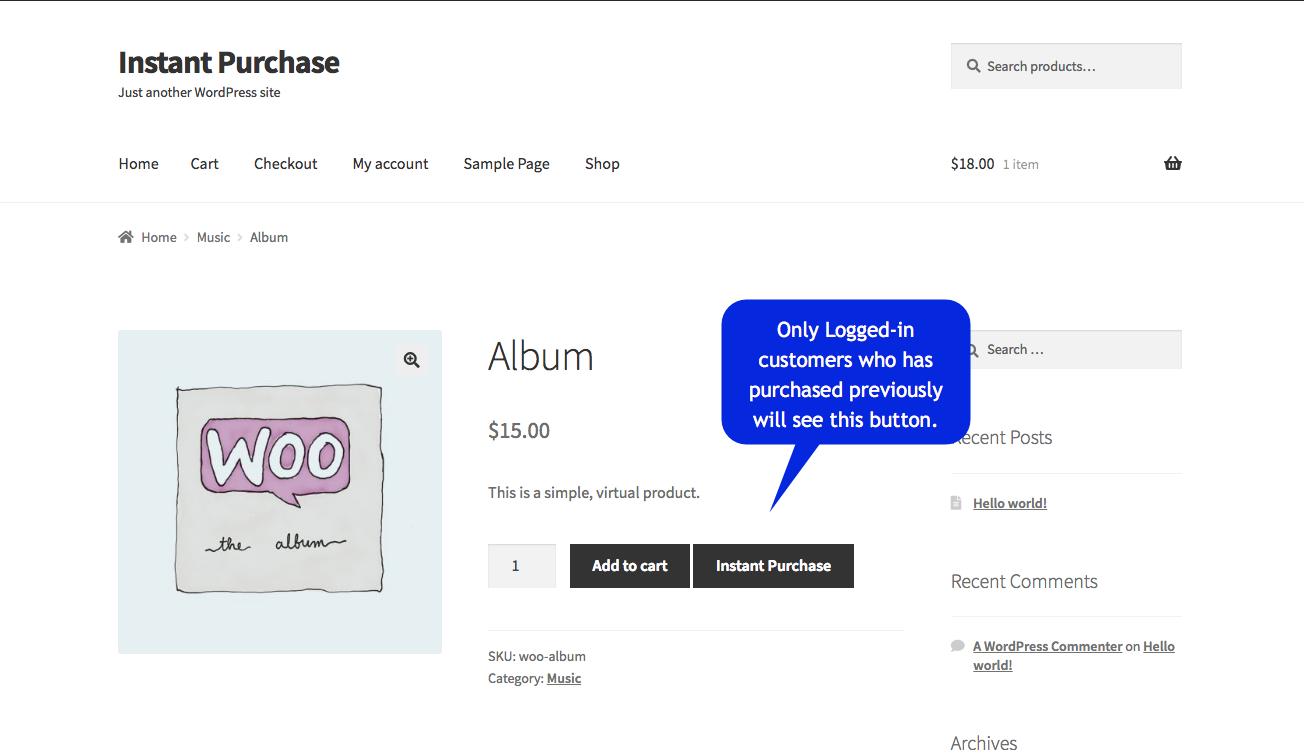1304x750 pixels.
Task: Open the Music category link under SKU
Action: (x=564, y=678)
